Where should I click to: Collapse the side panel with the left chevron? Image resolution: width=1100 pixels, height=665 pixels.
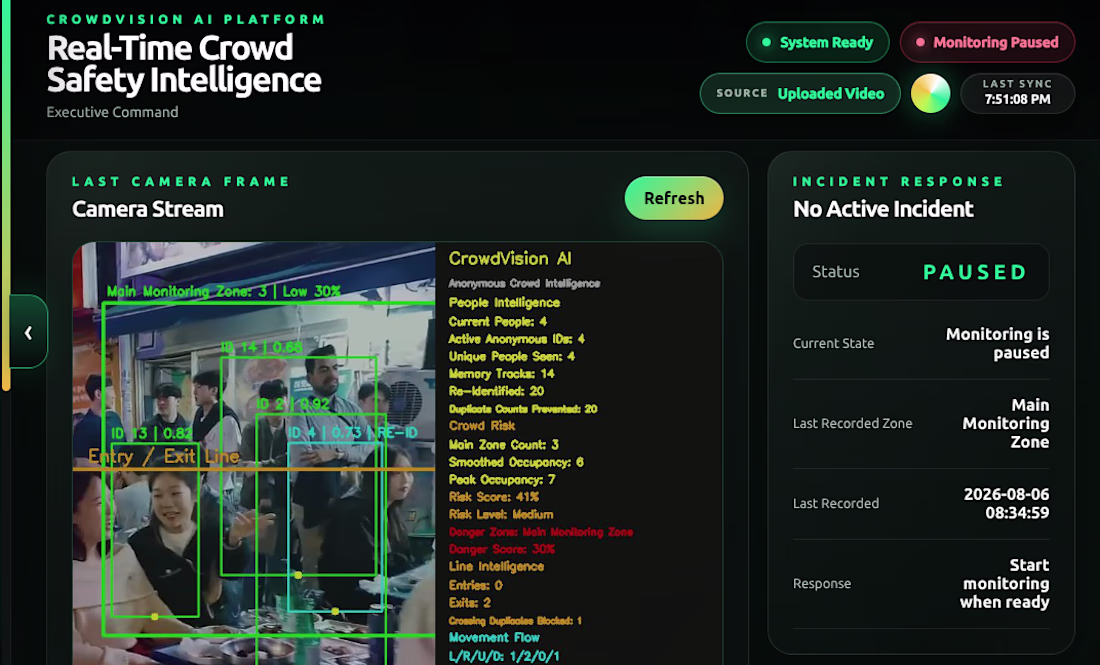pyautogui.click(x=28, y=332)
